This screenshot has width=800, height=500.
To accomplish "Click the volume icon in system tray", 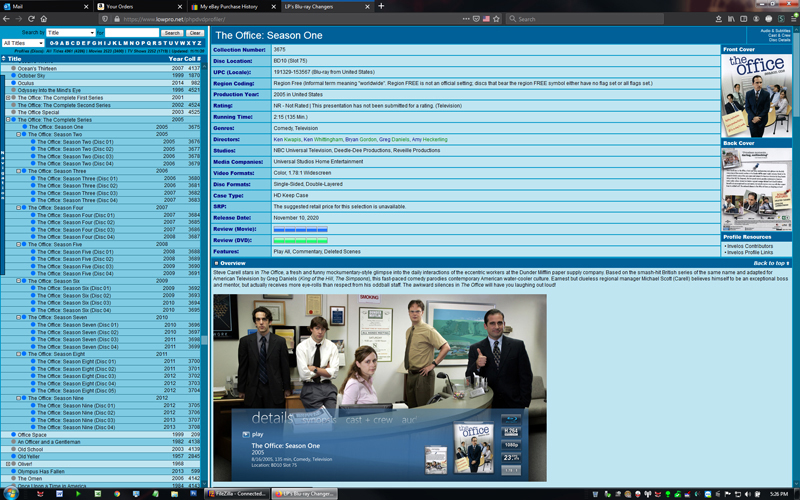I will click(747, 494).
